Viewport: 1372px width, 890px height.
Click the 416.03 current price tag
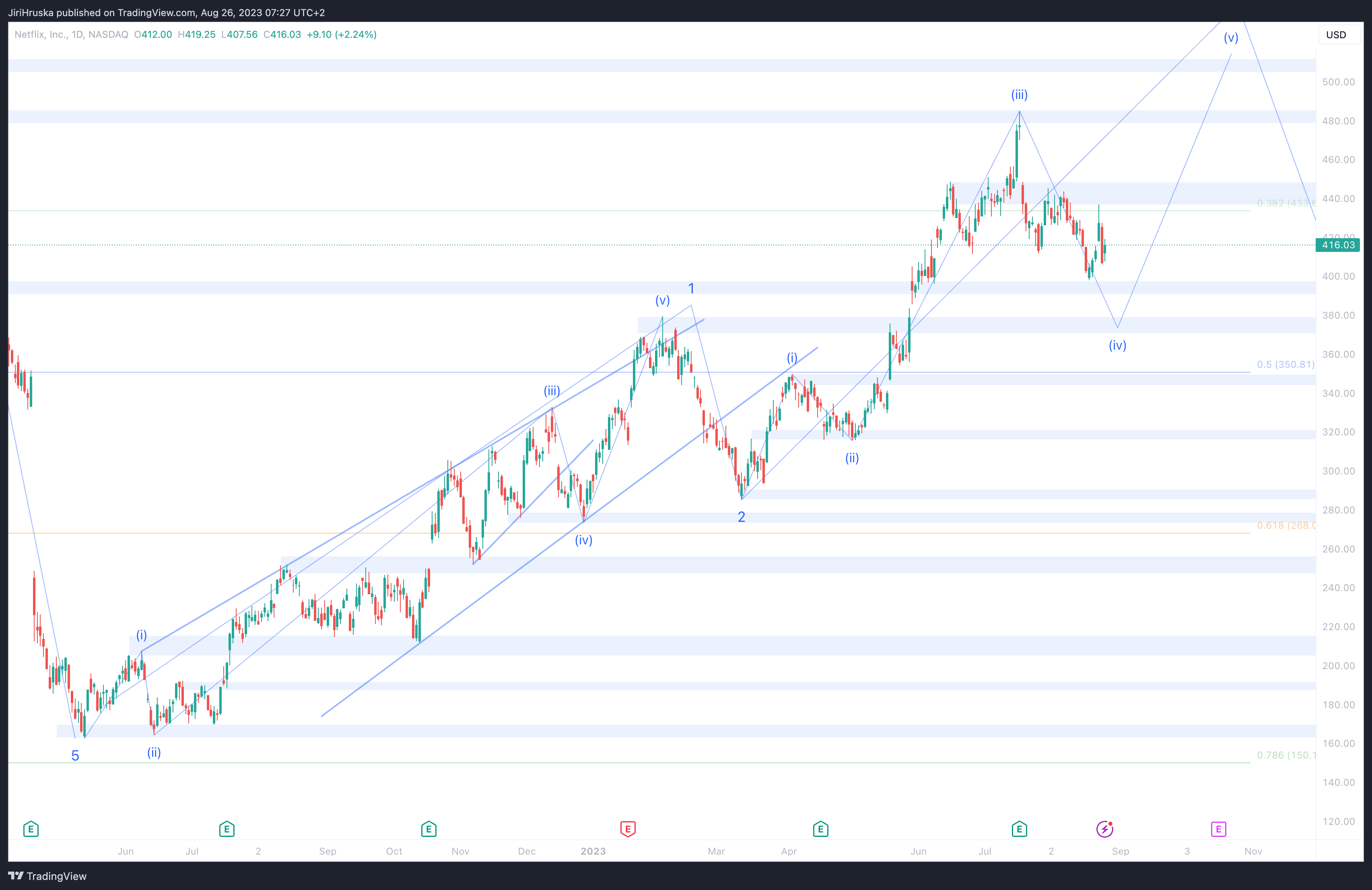(1337, 245)
